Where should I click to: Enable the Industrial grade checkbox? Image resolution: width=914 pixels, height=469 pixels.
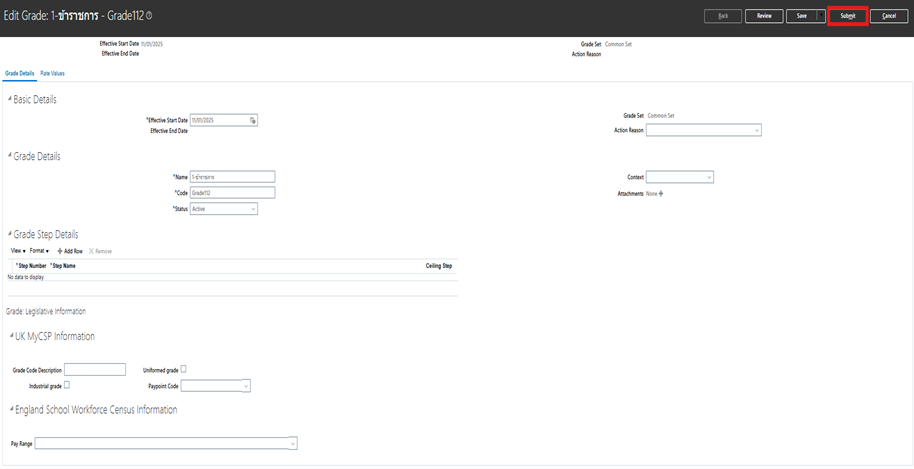coord(67,385)
